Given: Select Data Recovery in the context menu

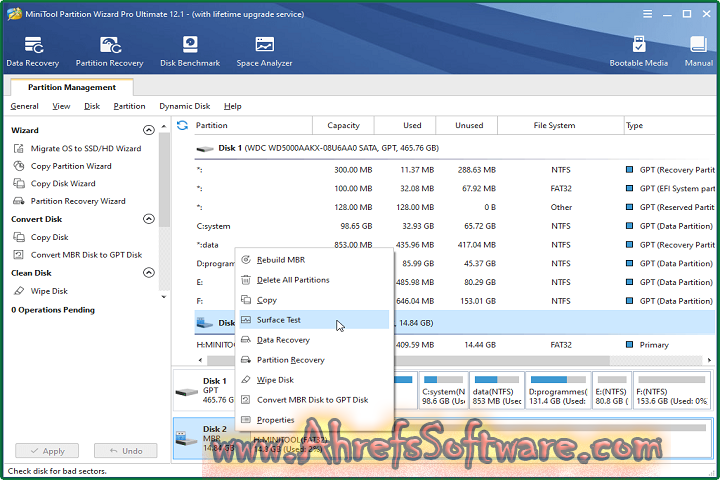Looking at the screenshot, I should click(314, 340).
